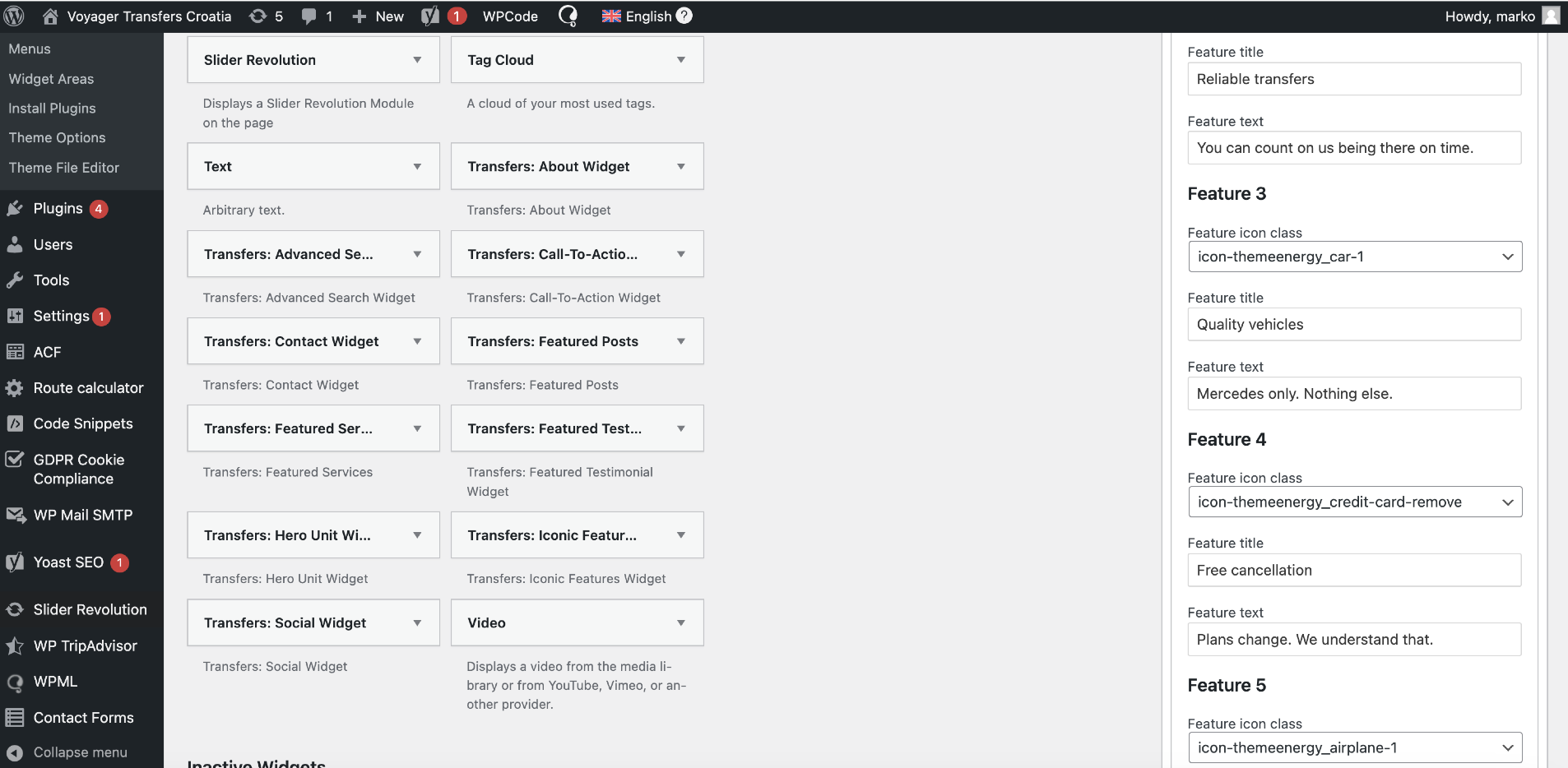The image size is (1568, 768).
Task: Open Theme Options submenu item
Action: click(x=57, y=137)
